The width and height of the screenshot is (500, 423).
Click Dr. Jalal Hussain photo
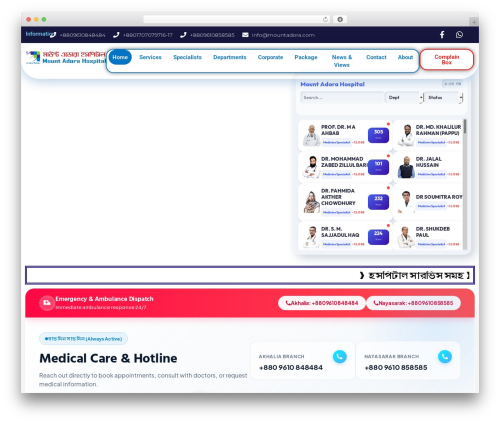click(406, 167)
